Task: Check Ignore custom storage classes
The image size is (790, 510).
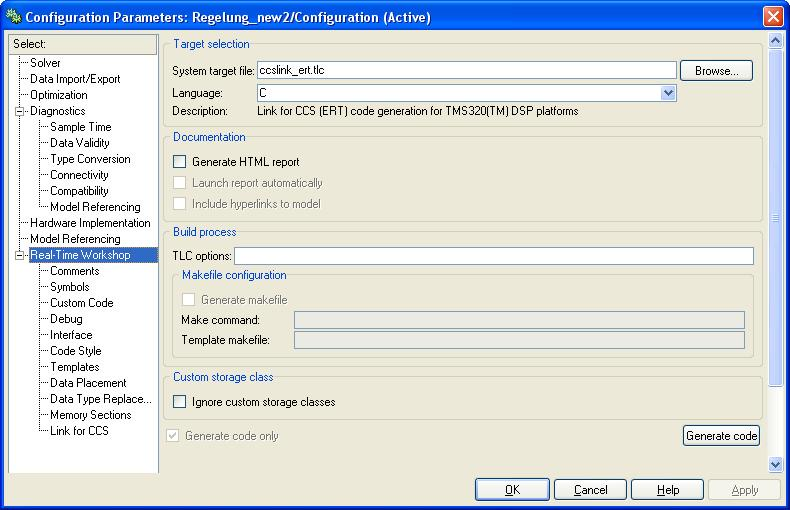Action: pos(180,402)
